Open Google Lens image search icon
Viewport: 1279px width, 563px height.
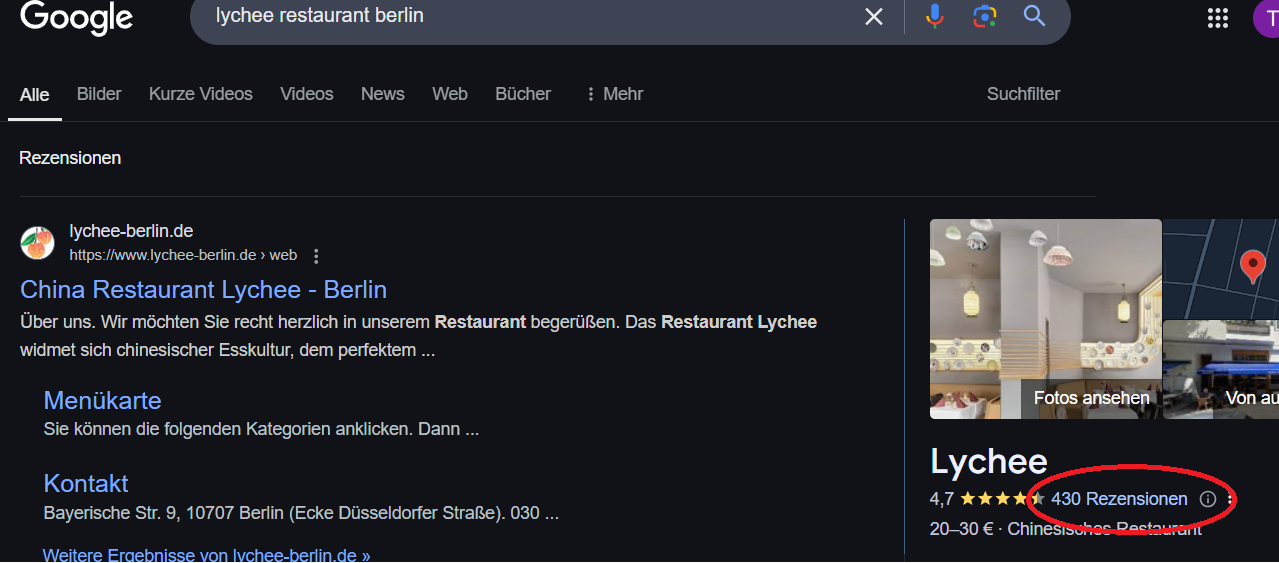tap(985, 16)
